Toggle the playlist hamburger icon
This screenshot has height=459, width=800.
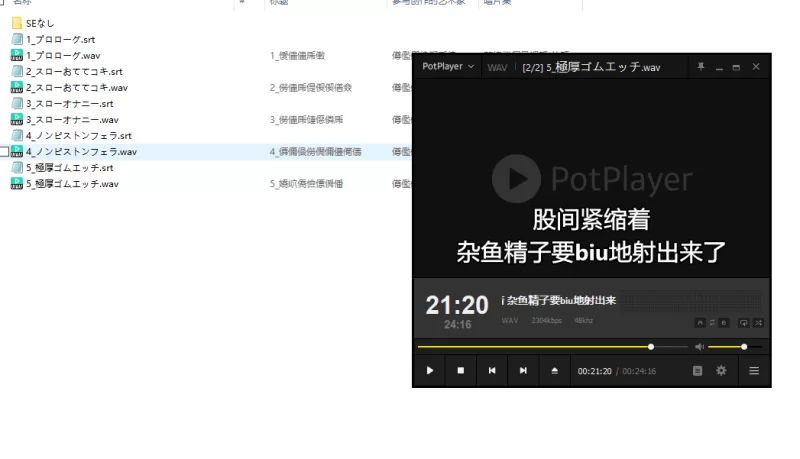click(x=754, y=371)
